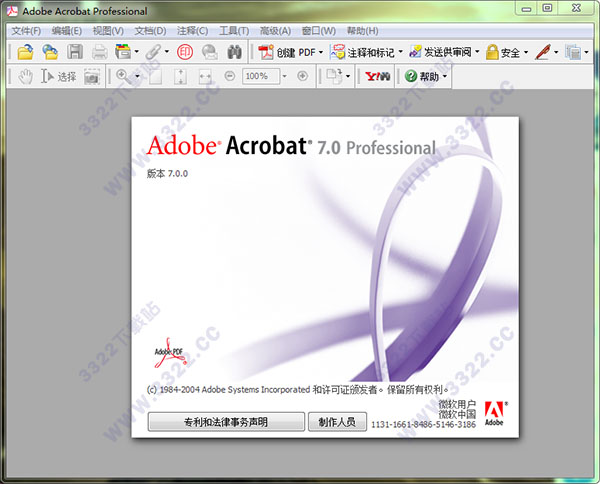This screenshot has height=484, width=600.
Task: Click the Open file folder icon
Action: tap(23, 51)
